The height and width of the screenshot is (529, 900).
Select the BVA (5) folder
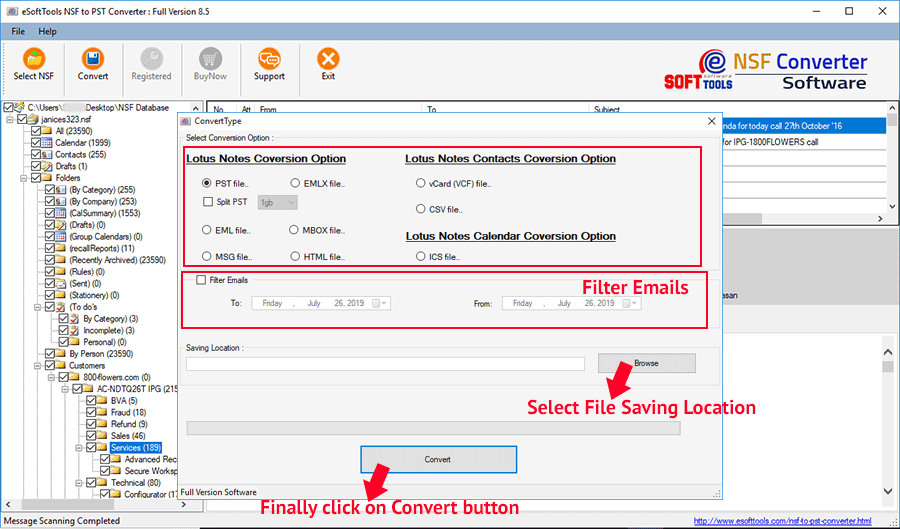[124, 400]
